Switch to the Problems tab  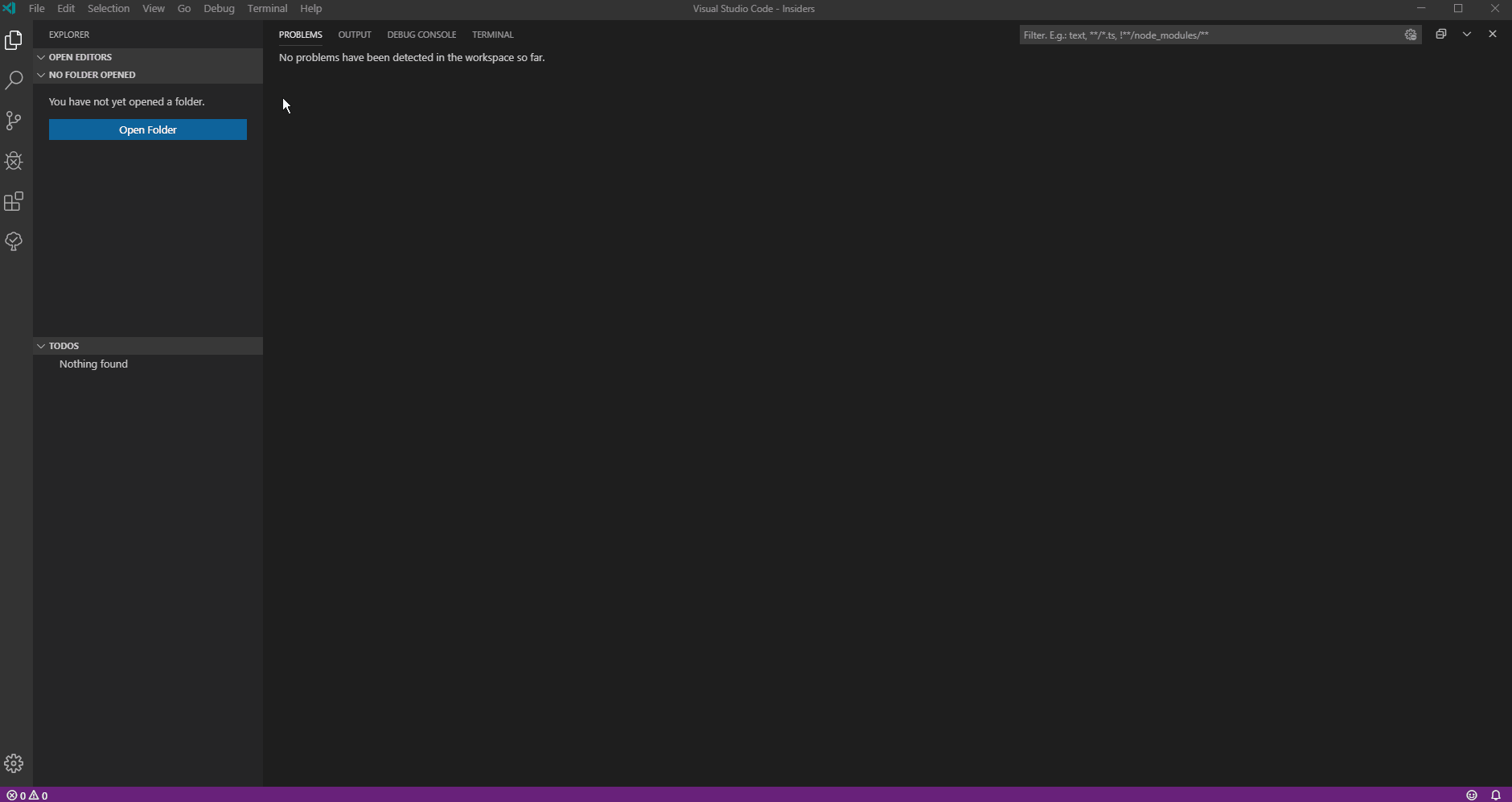pyautogui.click(x=301, y=35)
